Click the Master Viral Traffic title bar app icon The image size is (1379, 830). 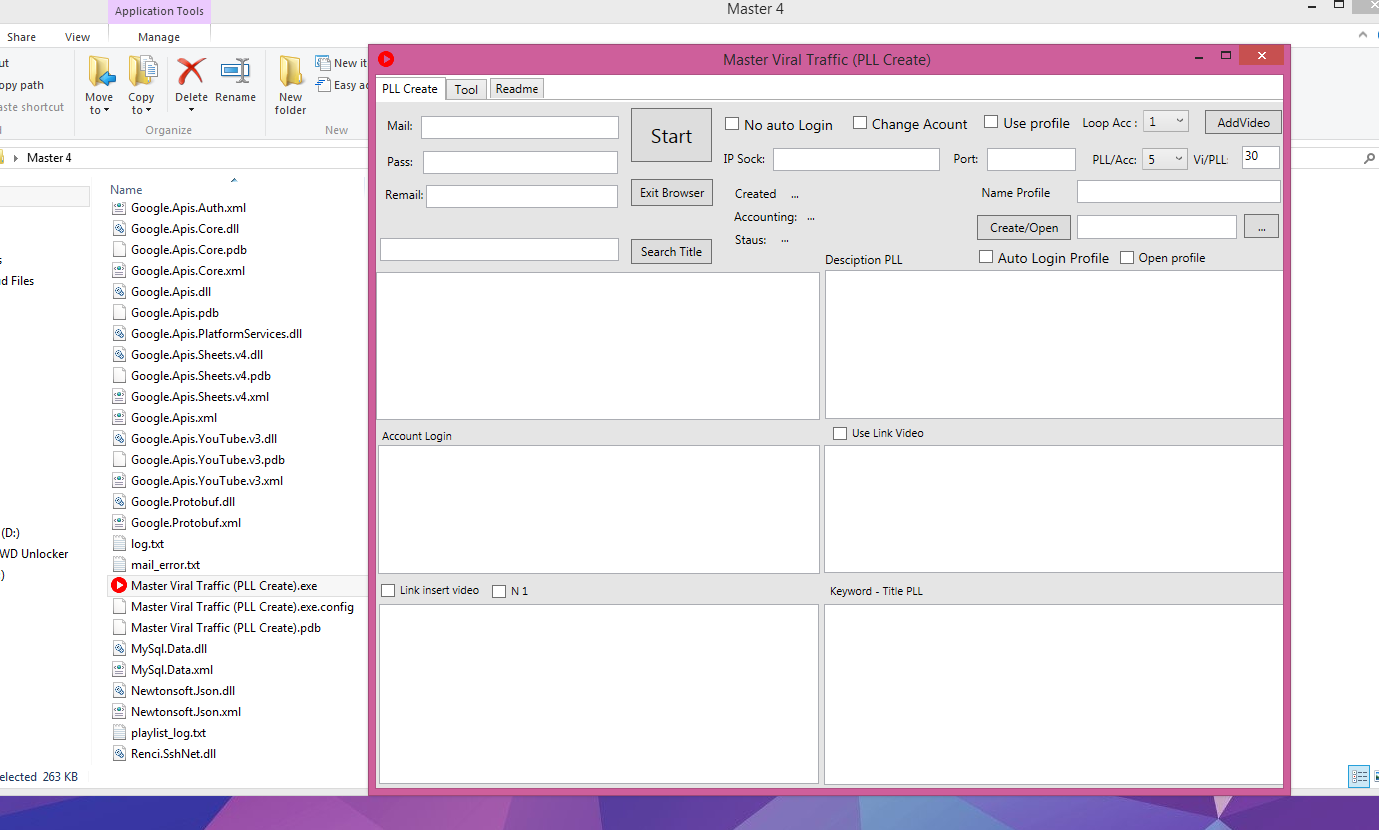point(386,59)
